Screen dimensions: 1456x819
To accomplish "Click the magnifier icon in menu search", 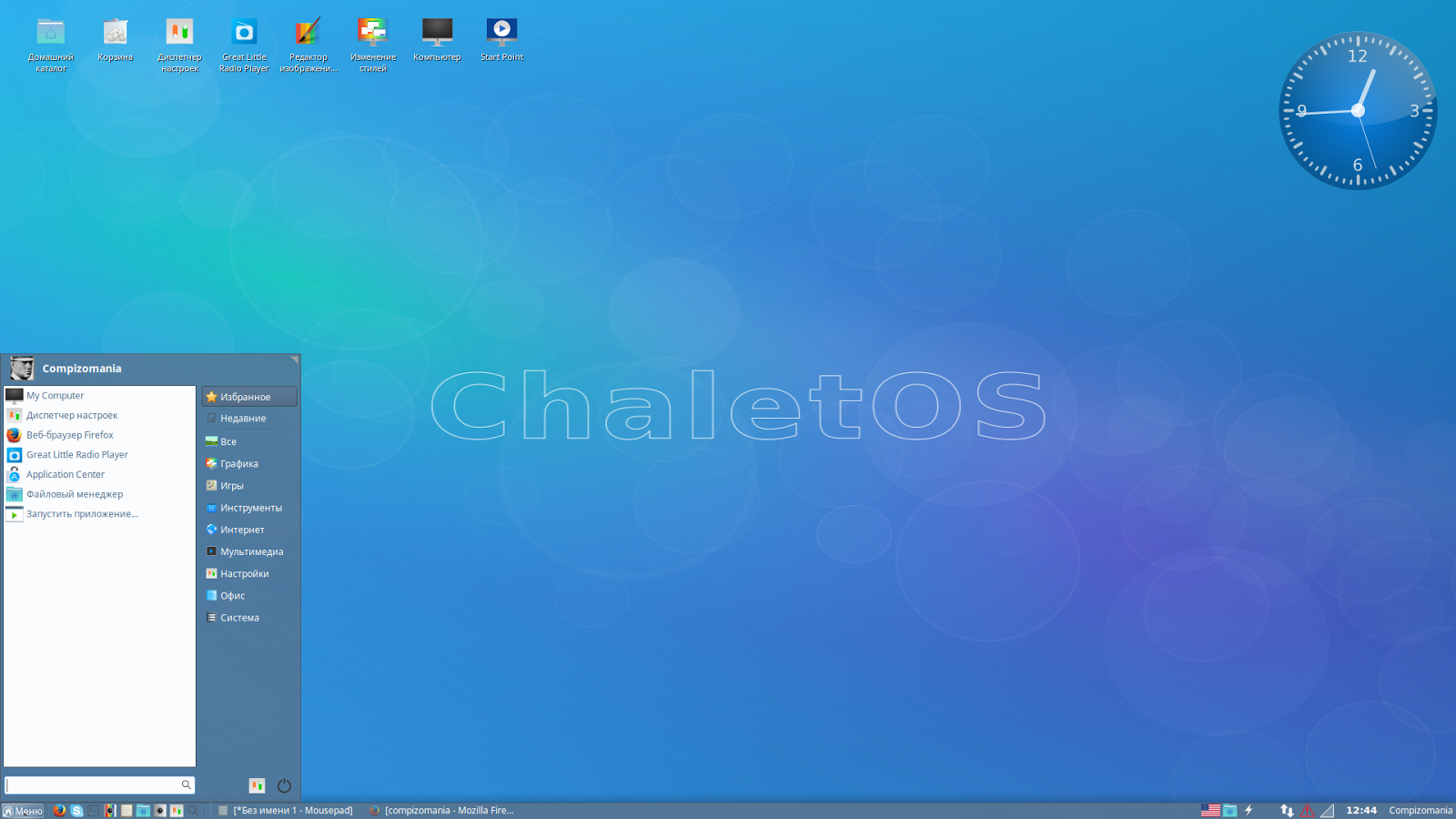I will click(x=186, y=784).
